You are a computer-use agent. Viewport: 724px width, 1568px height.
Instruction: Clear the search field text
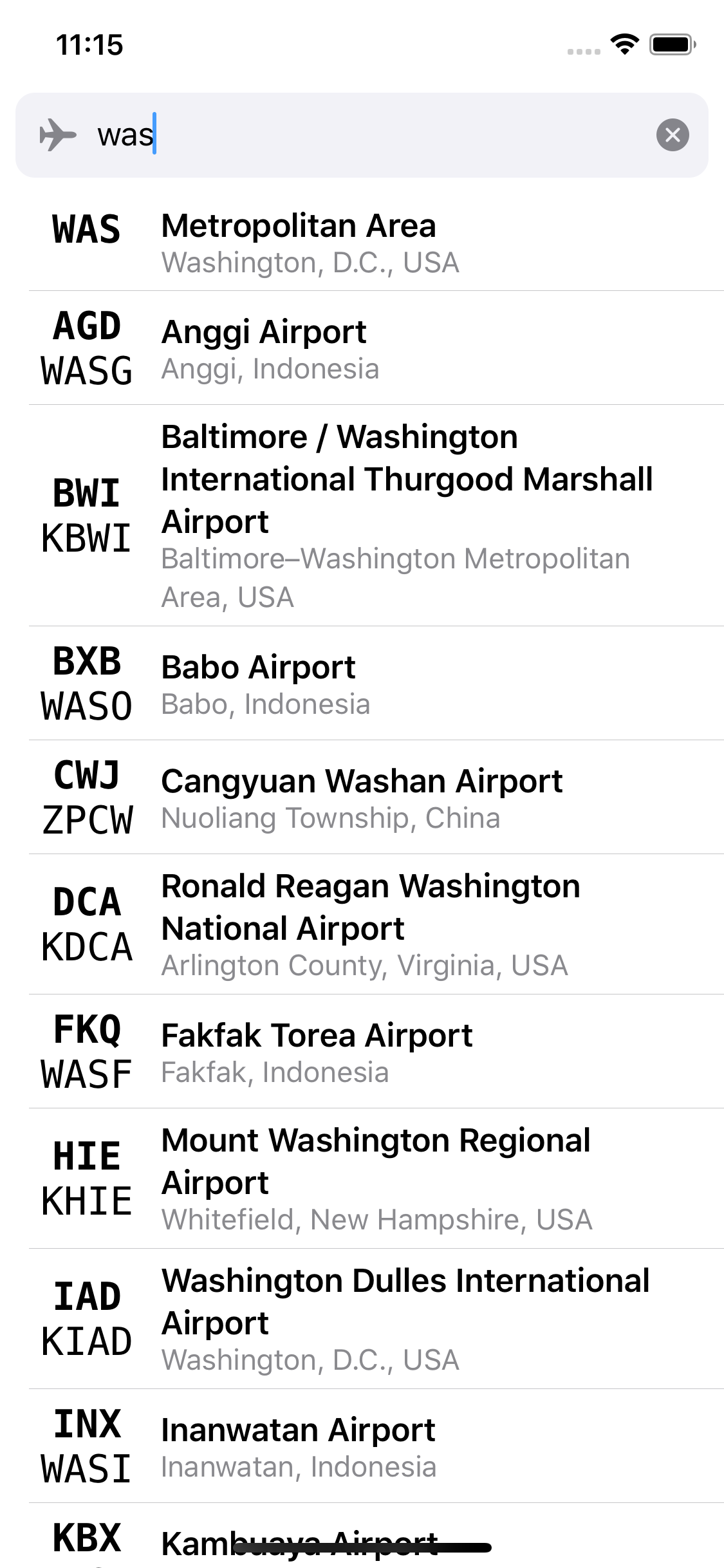pyautogui.click(x=673, y=135)
